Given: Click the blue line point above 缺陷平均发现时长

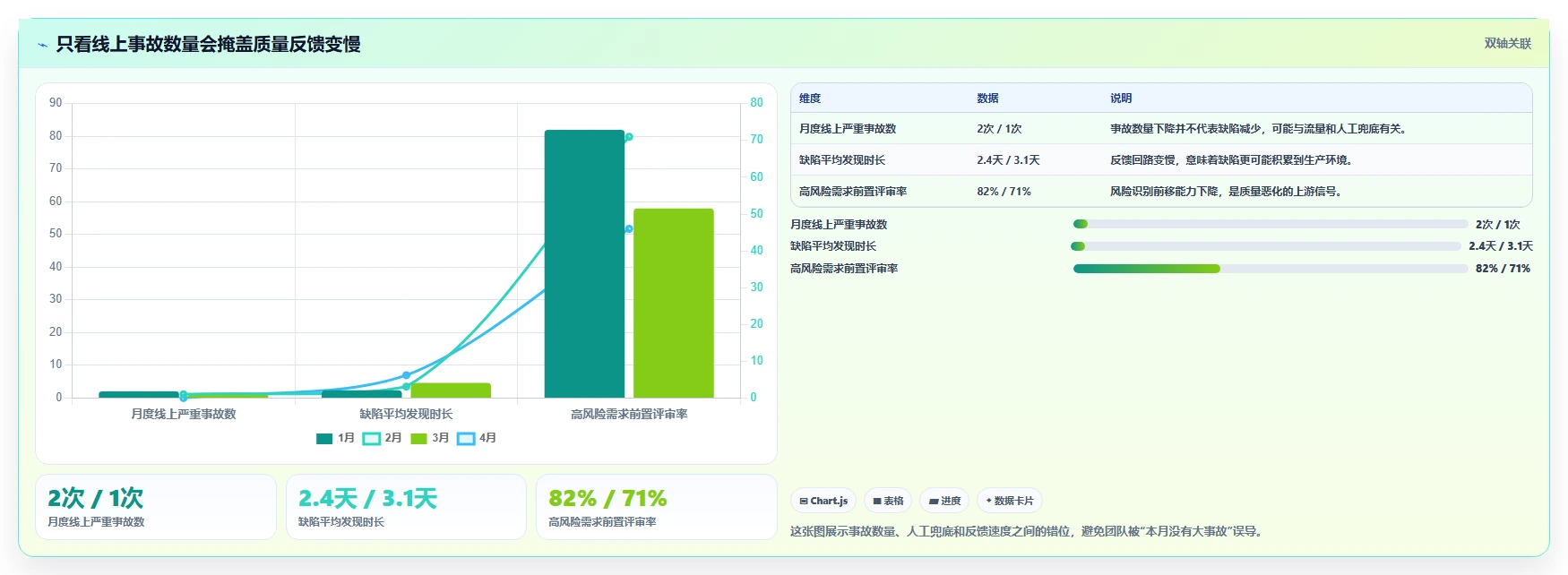Looking at the screenshot, I should (406, 375).
